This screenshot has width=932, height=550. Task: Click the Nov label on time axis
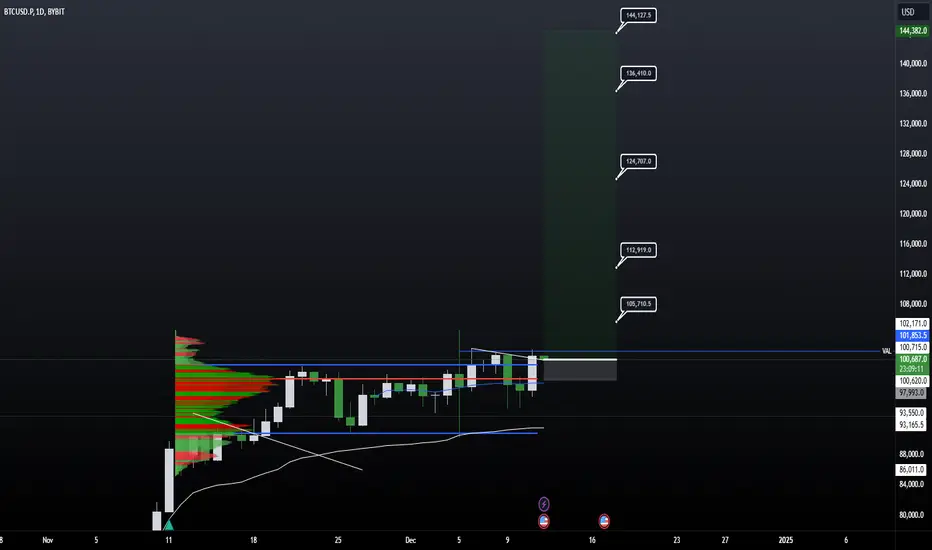[48, 540]
